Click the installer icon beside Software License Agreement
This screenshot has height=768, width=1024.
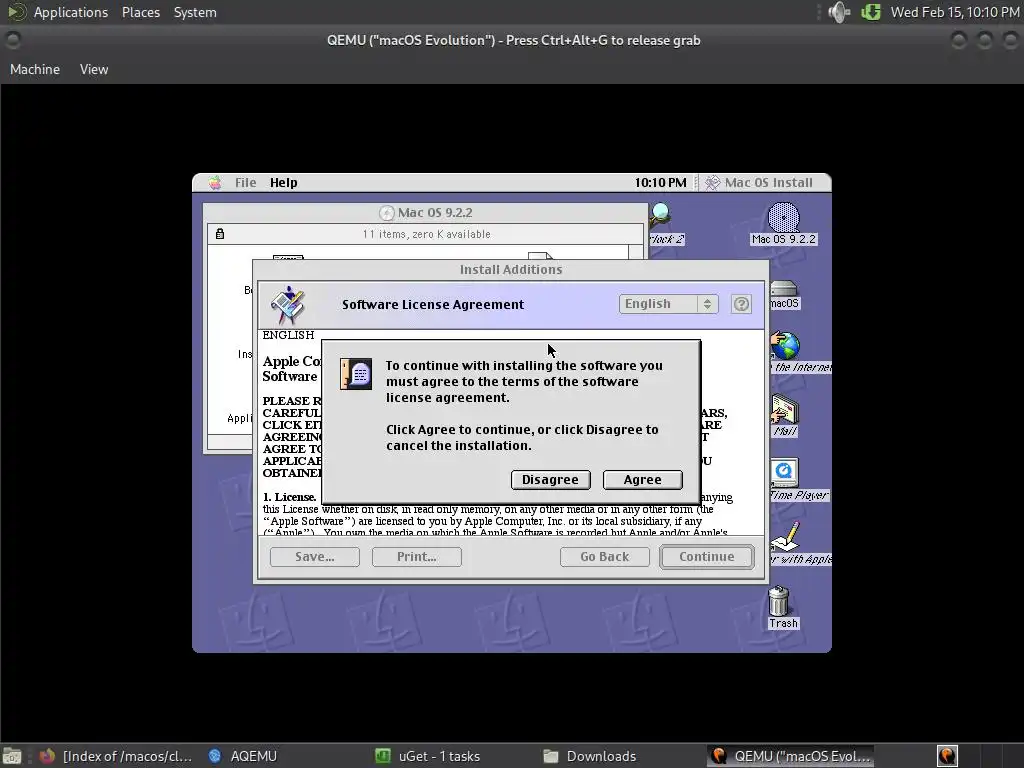pos(288,304)
